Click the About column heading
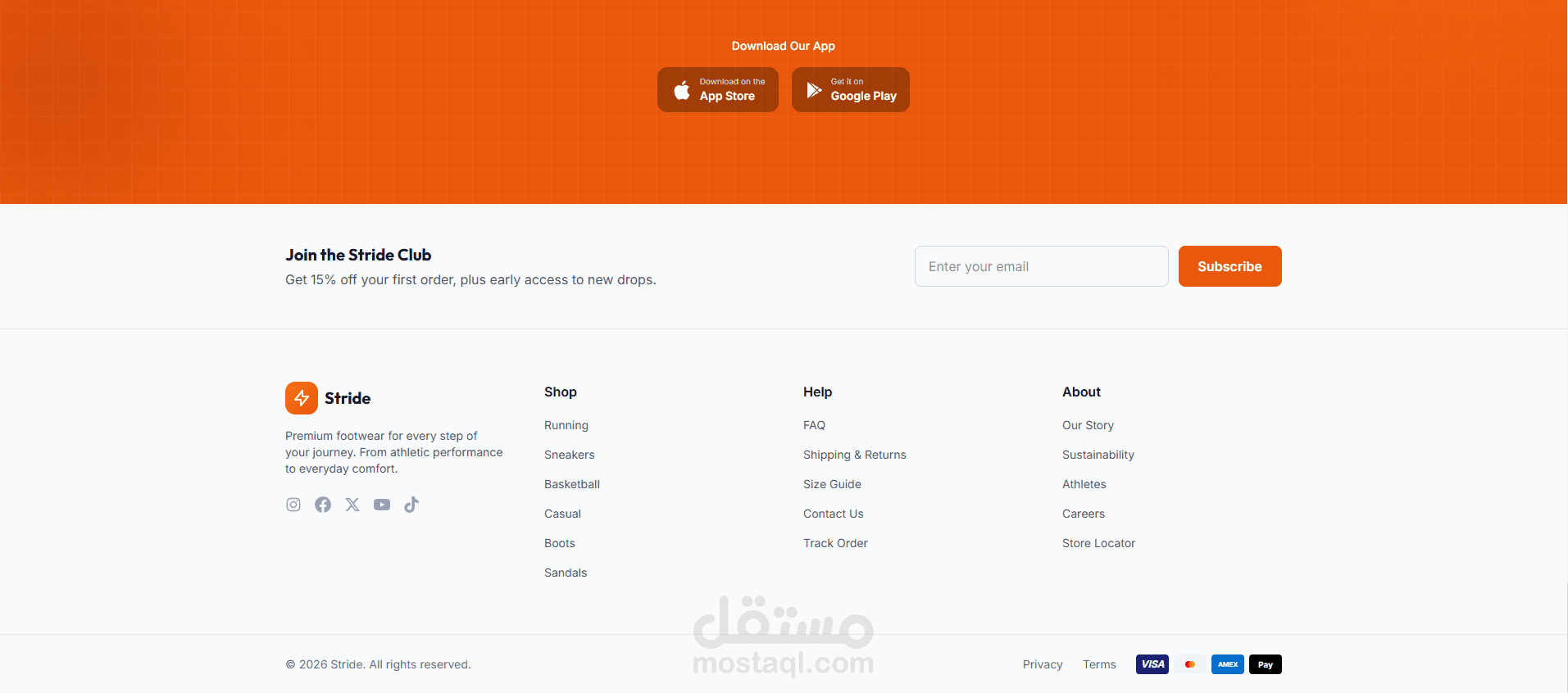The image size is (1568, 693). coord(1081,392)
